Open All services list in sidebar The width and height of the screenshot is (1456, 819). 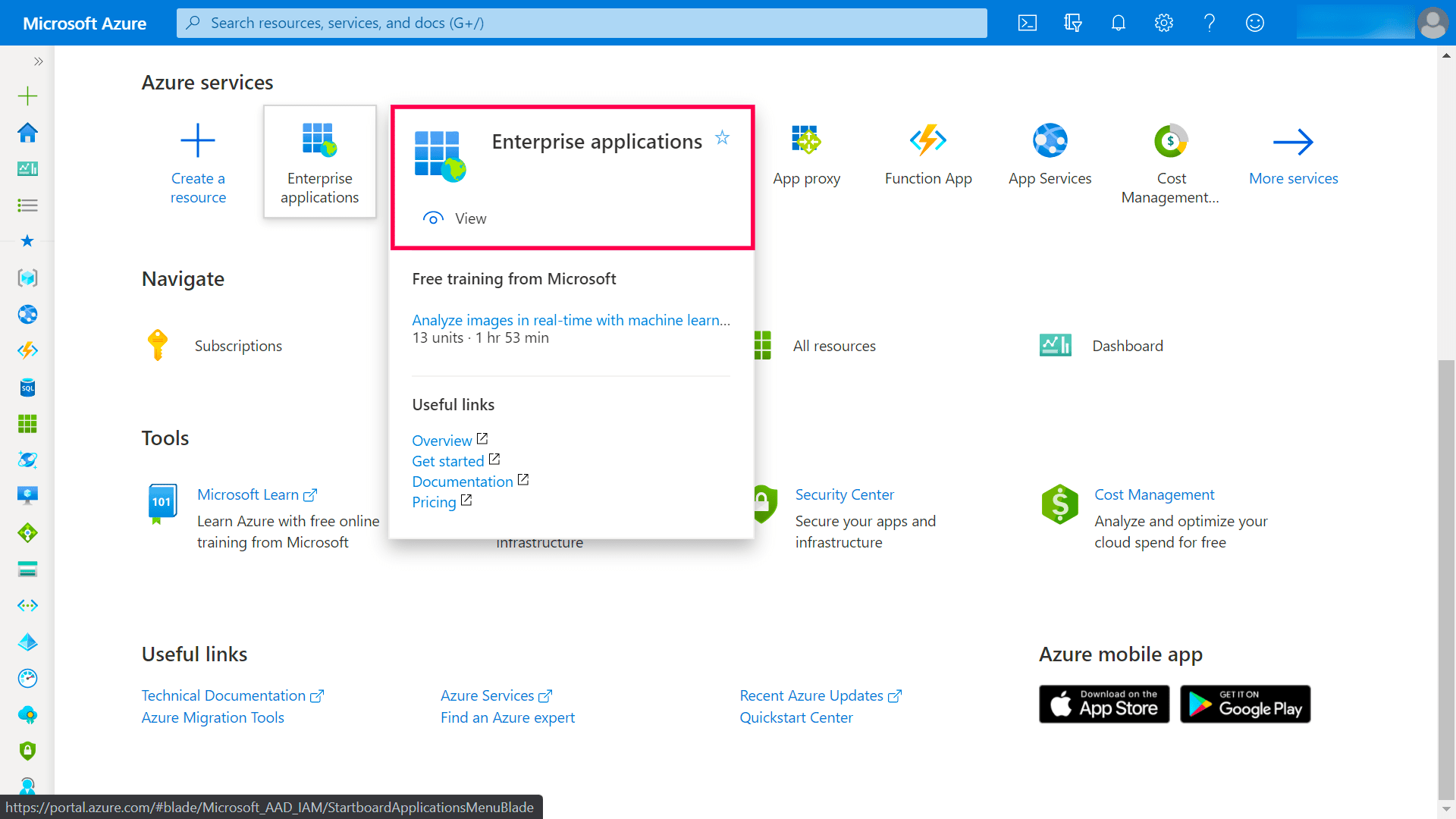27,206
